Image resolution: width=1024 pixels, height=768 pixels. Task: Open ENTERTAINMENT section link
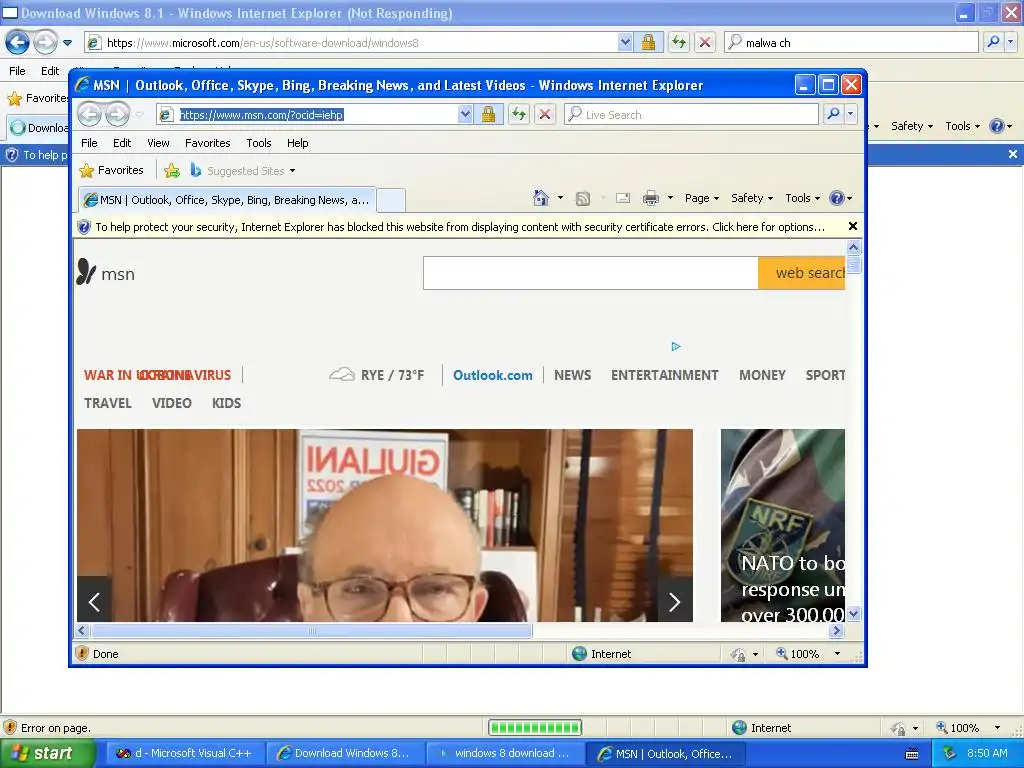click(x=664, y=376)
